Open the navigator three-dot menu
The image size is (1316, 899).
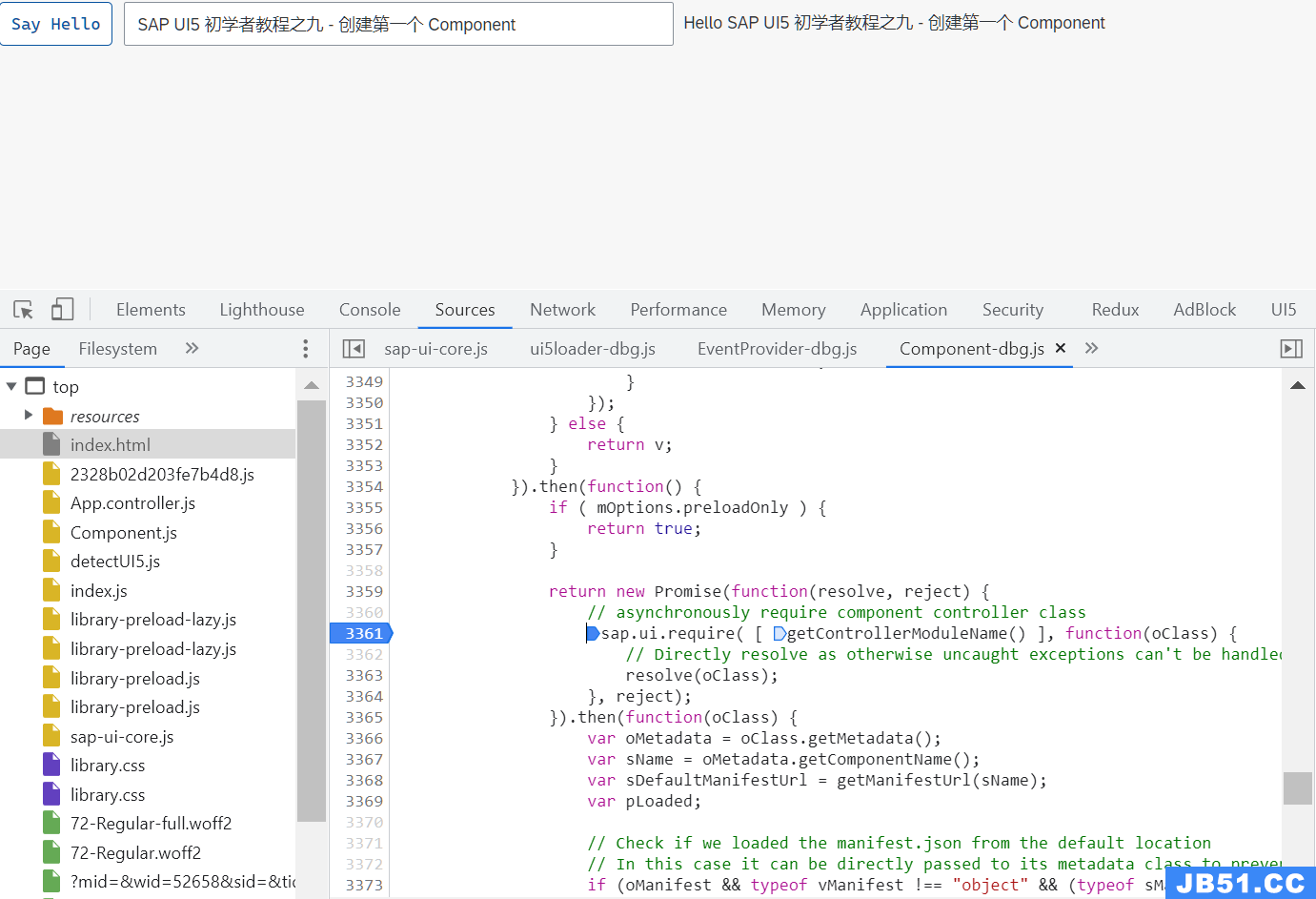click(x=305, y=348)
